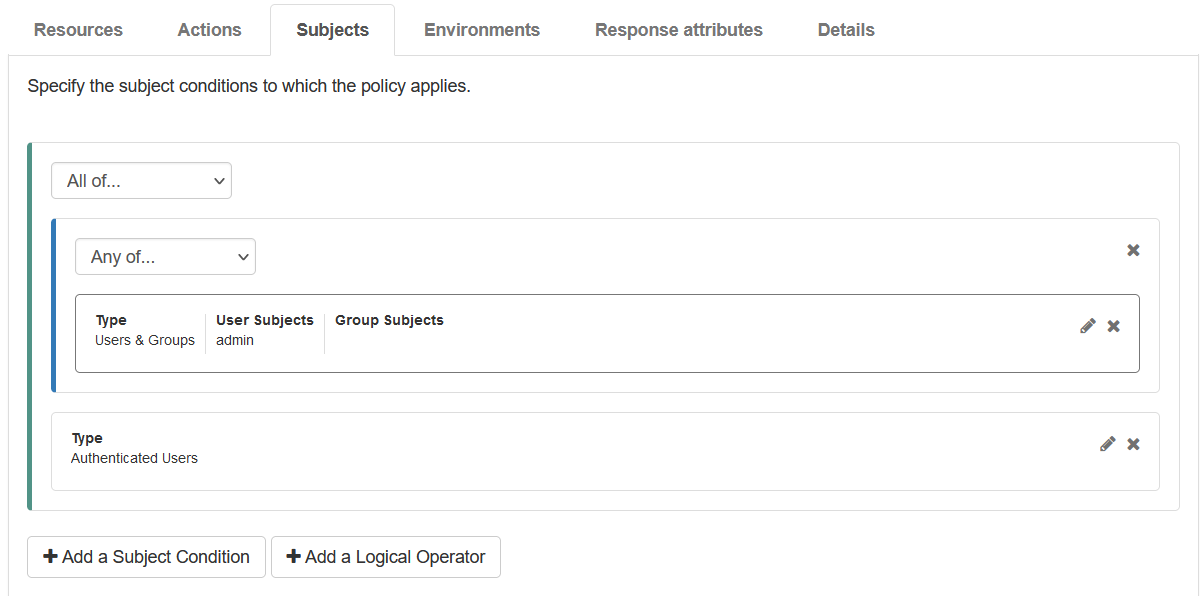Select the Environments tab
The height and width of the screenshot is (596, 1200).
pos(481,29)
